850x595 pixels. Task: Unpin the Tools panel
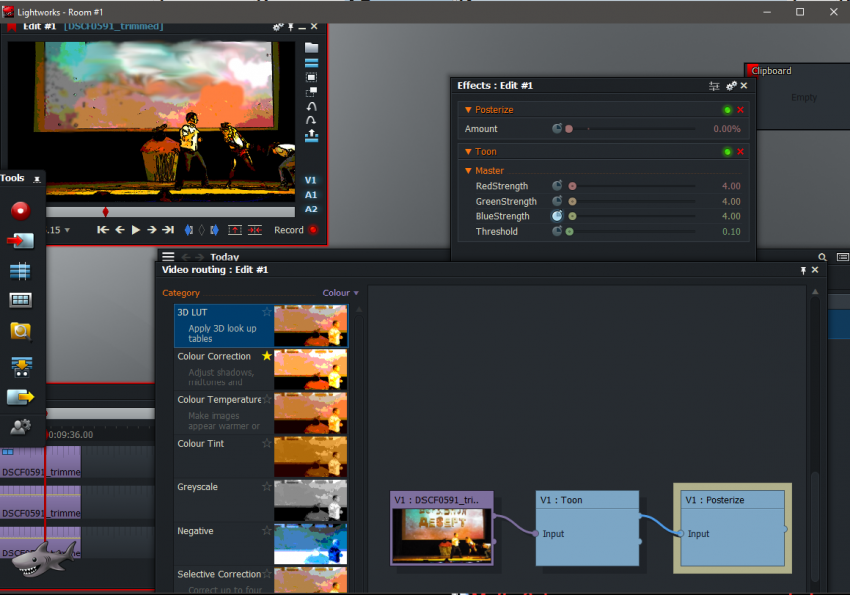(37, 179)
